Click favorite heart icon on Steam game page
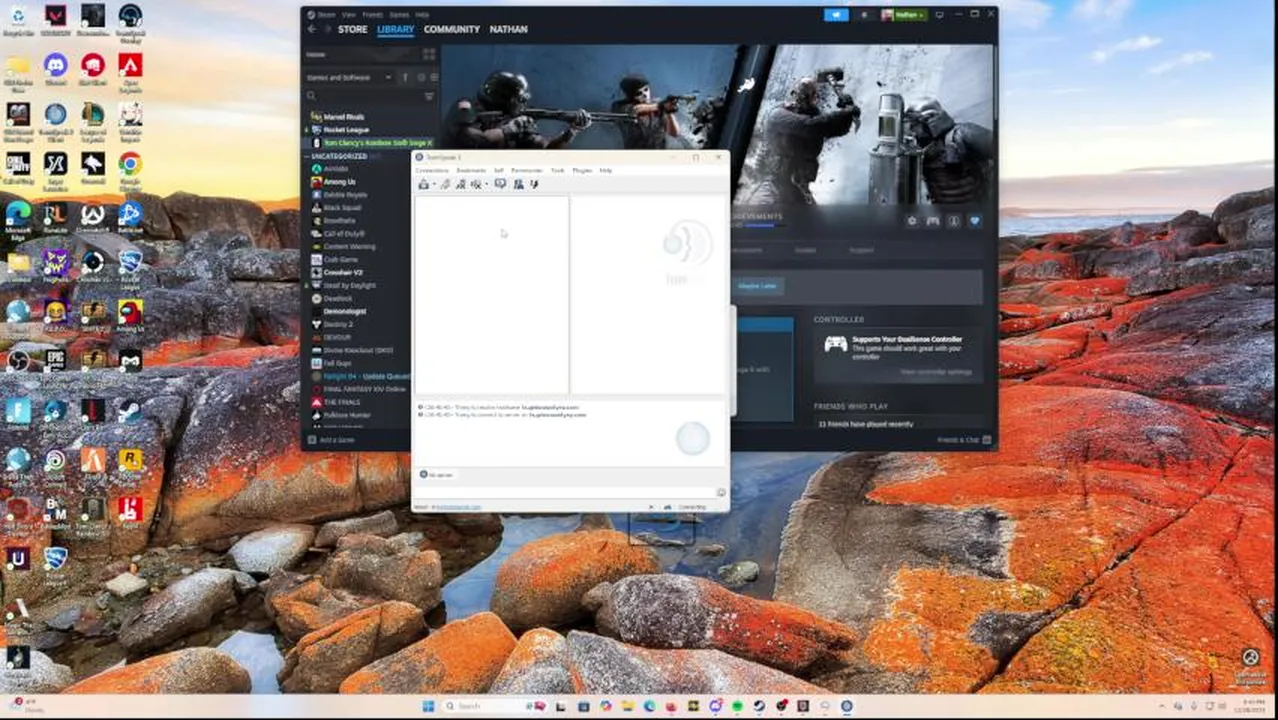Image resolution: width=1278 pixels, height=720 pixels. pyautogui.click(x=975, y=221)
